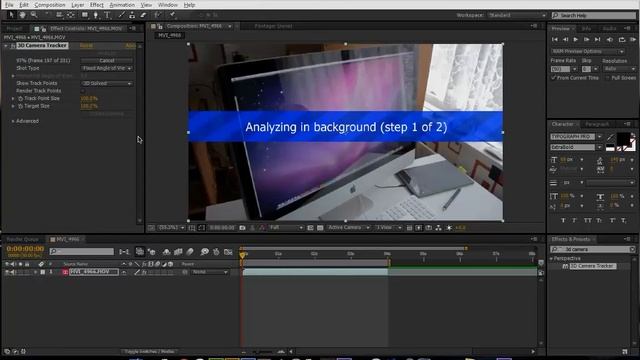This screenshot has height=360, width=640.
Task: Select the Hand tool
Action: click(x=22, y=15)
